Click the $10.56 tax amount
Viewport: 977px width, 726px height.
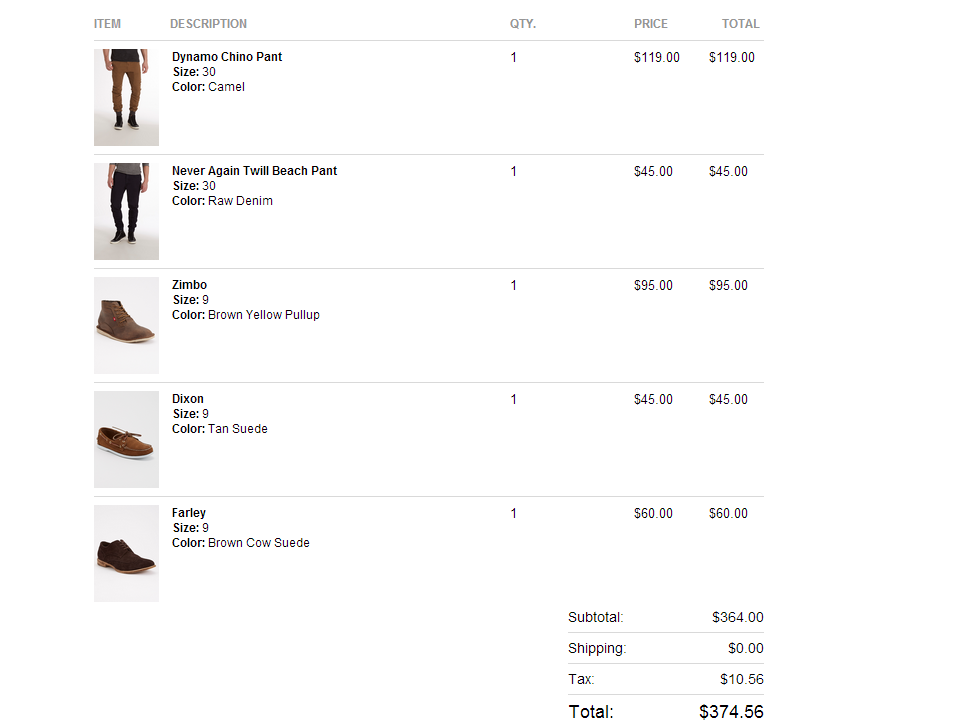pos(741,679)
